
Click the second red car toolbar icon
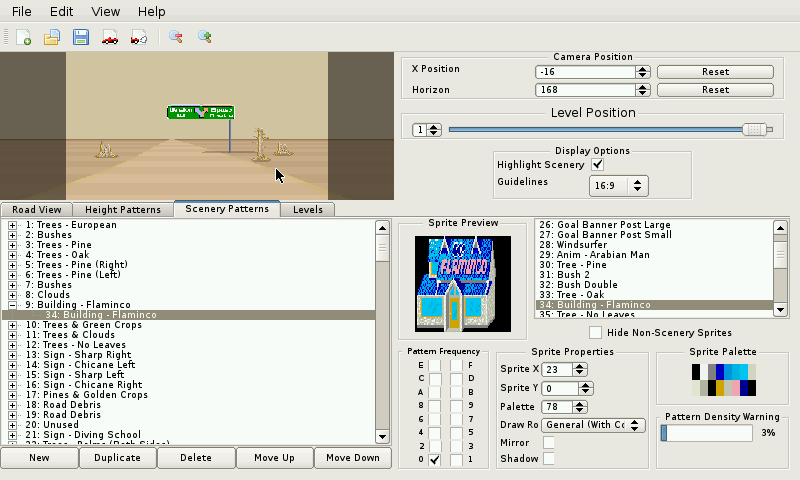[140, 37]
